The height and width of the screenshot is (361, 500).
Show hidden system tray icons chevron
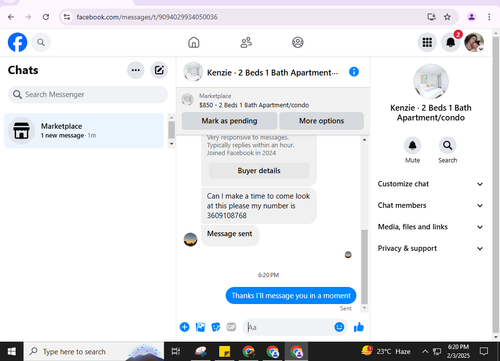coord(425,351)
